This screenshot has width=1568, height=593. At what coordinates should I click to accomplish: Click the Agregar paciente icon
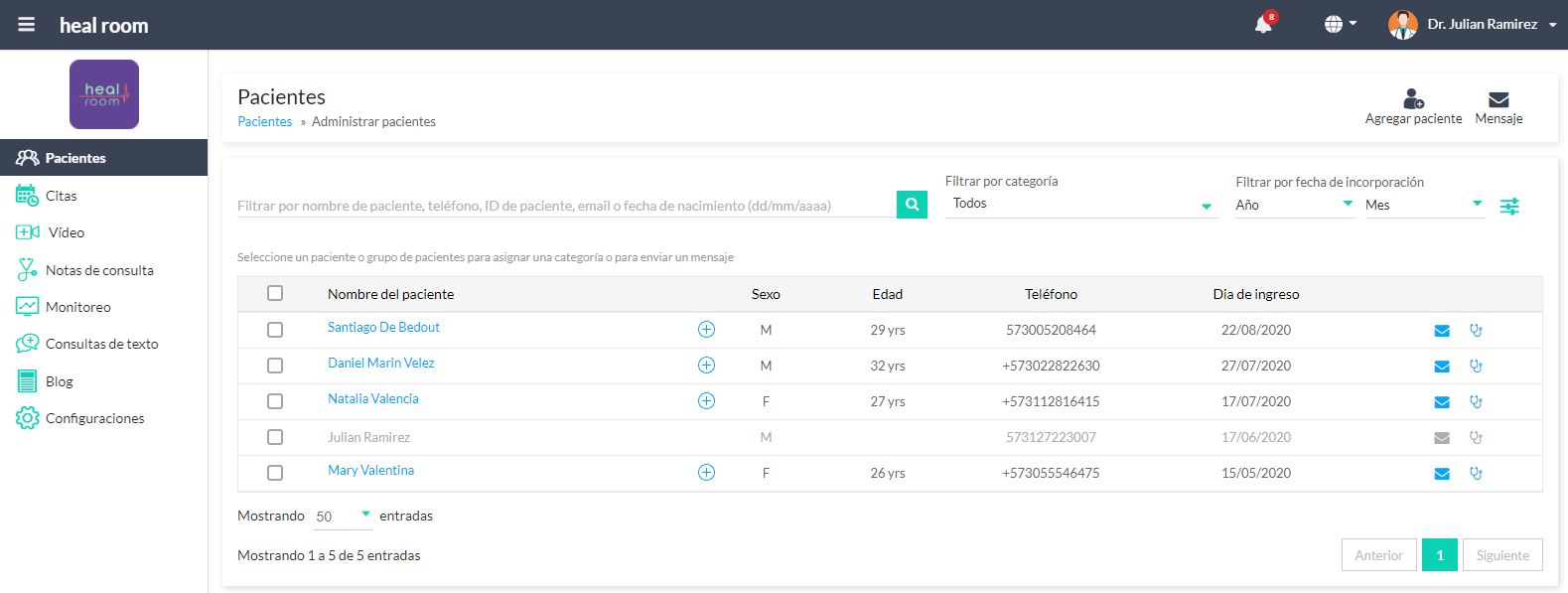[x=1413, y=99]
